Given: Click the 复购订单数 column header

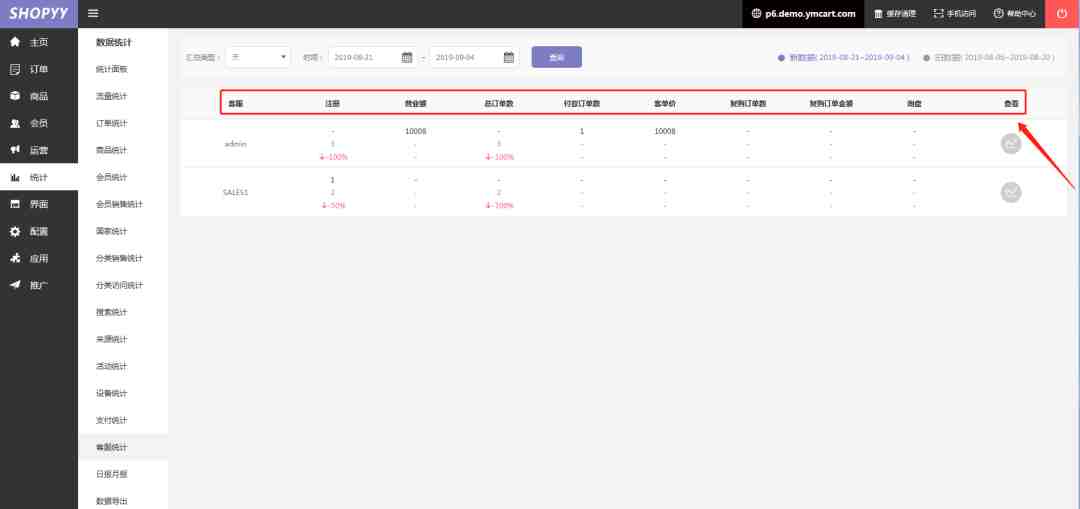Looking at the screenshot, I should (x=748, y=104).
